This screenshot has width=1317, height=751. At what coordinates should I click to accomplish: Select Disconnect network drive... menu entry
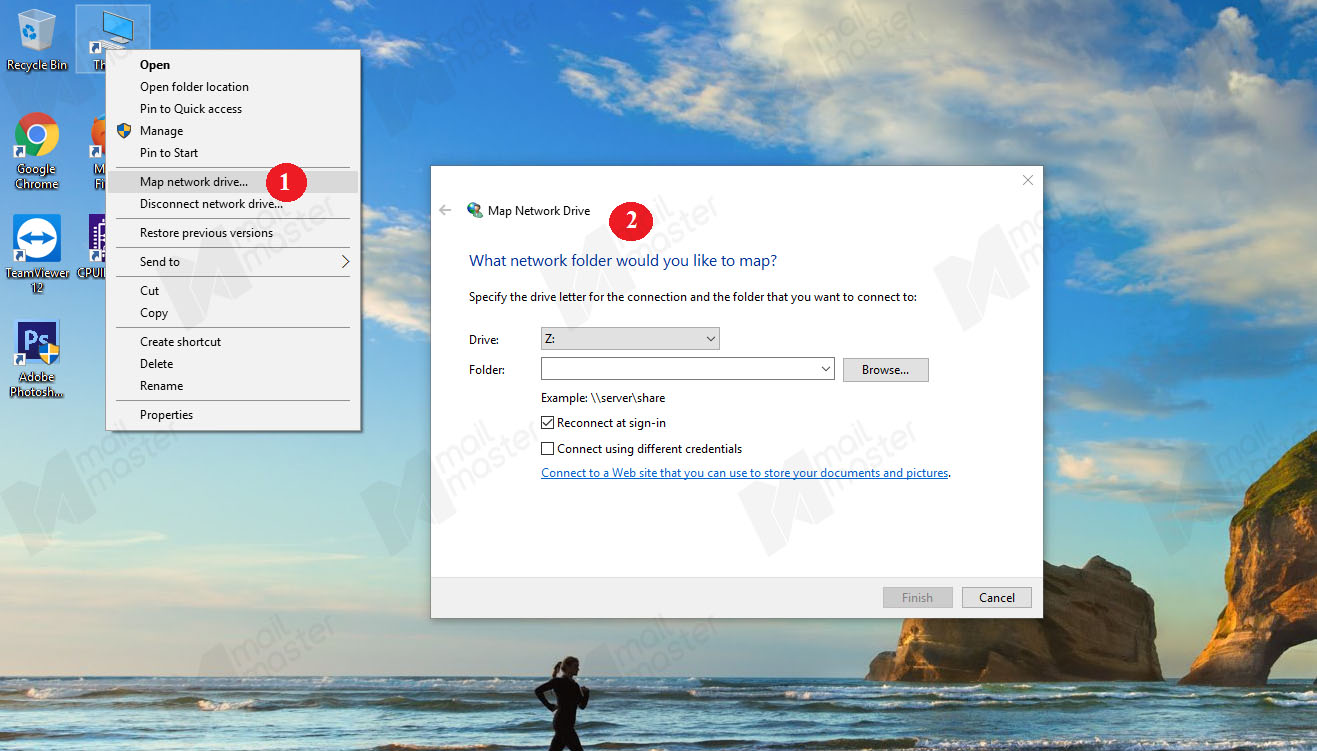233,204
